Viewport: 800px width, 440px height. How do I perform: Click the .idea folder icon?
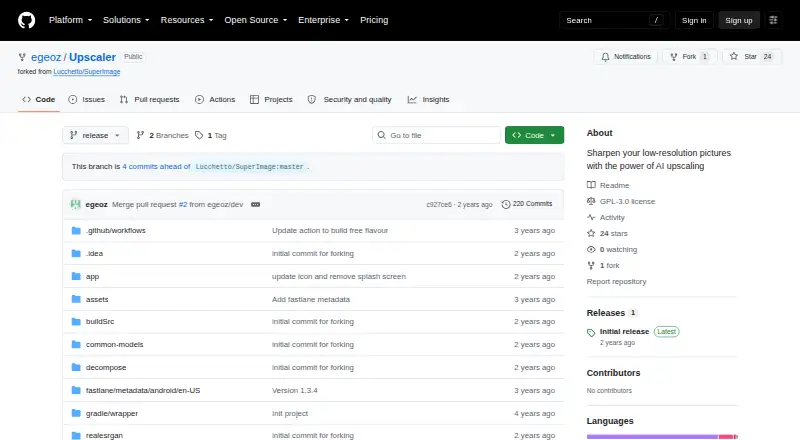point(76,253)
